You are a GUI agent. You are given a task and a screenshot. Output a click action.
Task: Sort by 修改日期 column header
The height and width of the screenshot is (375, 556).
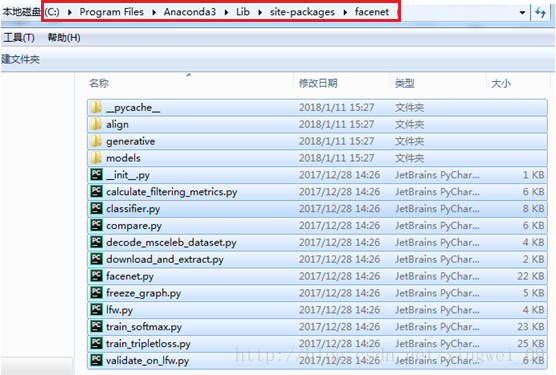point(318,83)
